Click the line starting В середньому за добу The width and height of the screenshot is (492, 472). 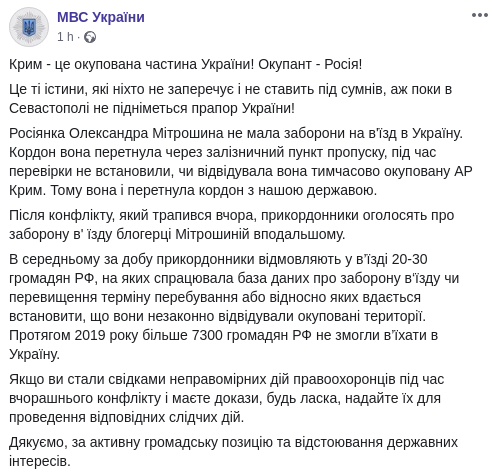click(x=218, y=259)
